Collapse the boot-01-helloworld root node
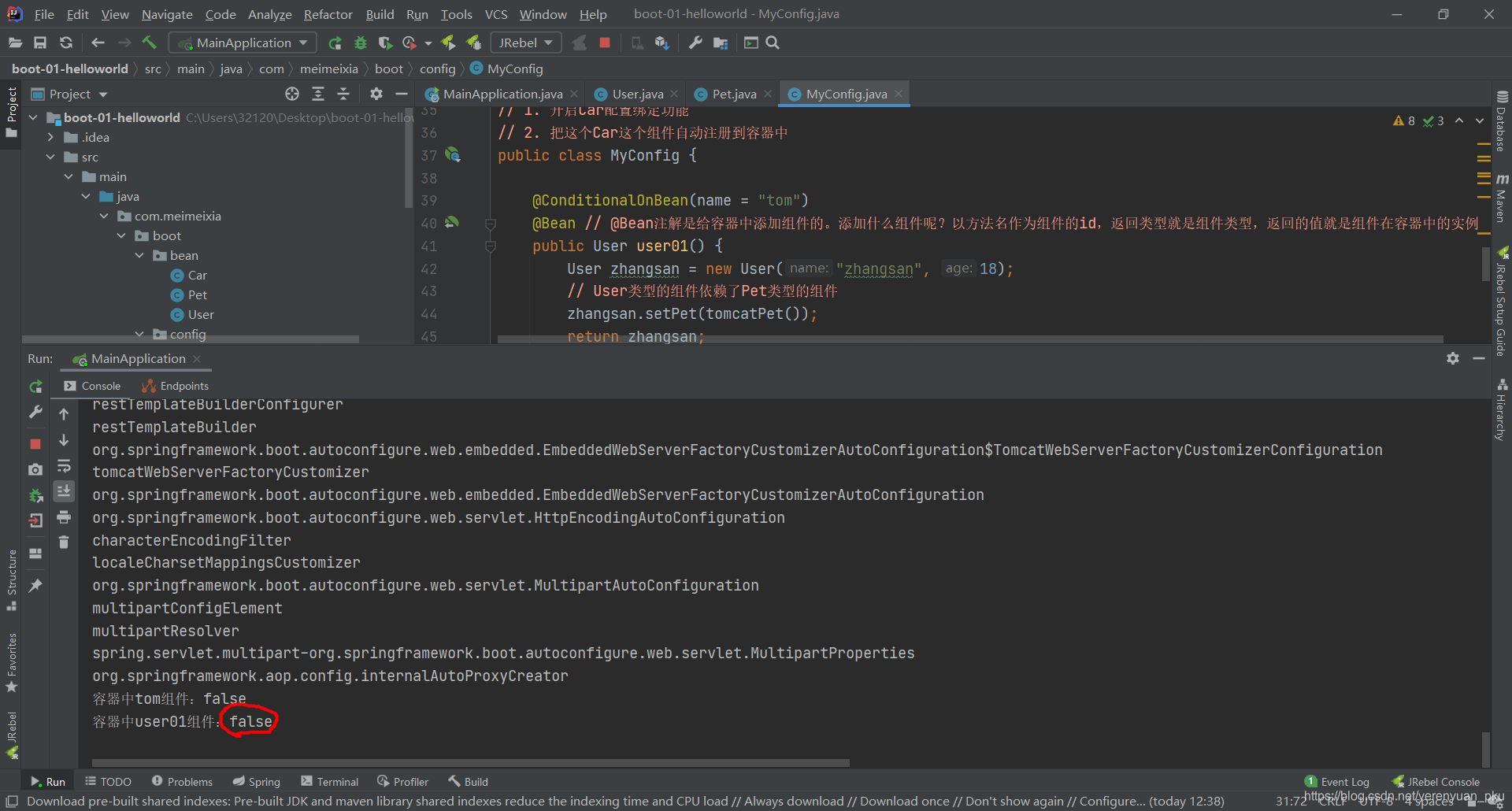This screenshot has width=1512, height=811. click(33, 117)
